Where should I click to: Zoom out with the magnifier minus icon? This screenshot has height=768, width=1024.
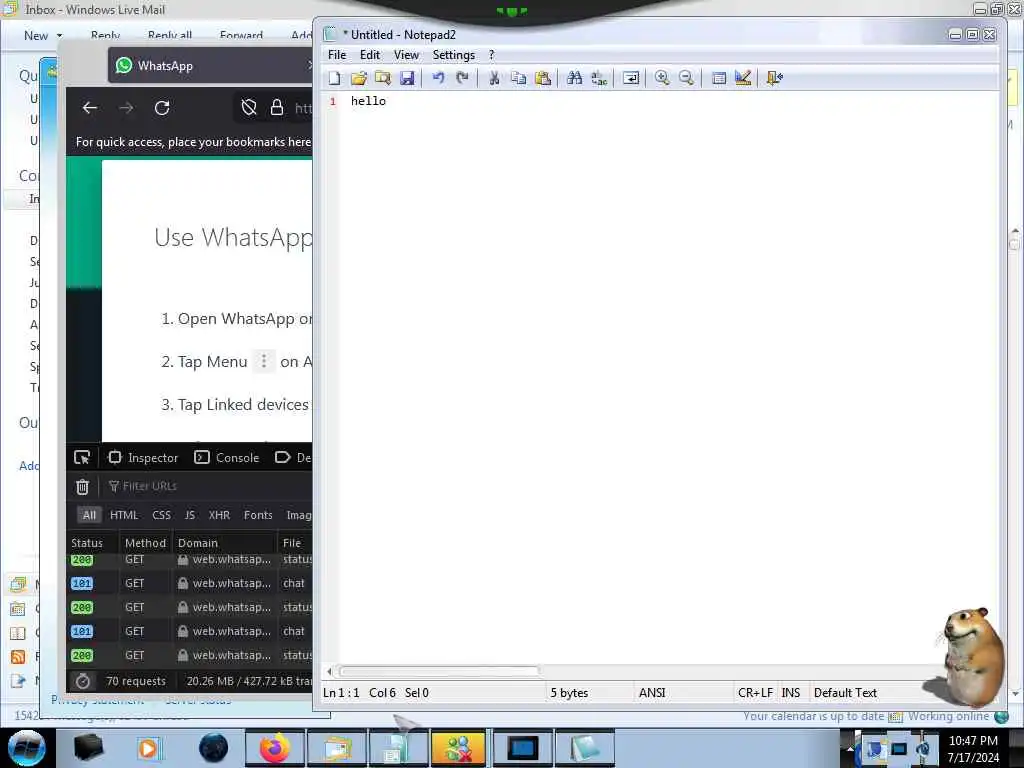686,78
